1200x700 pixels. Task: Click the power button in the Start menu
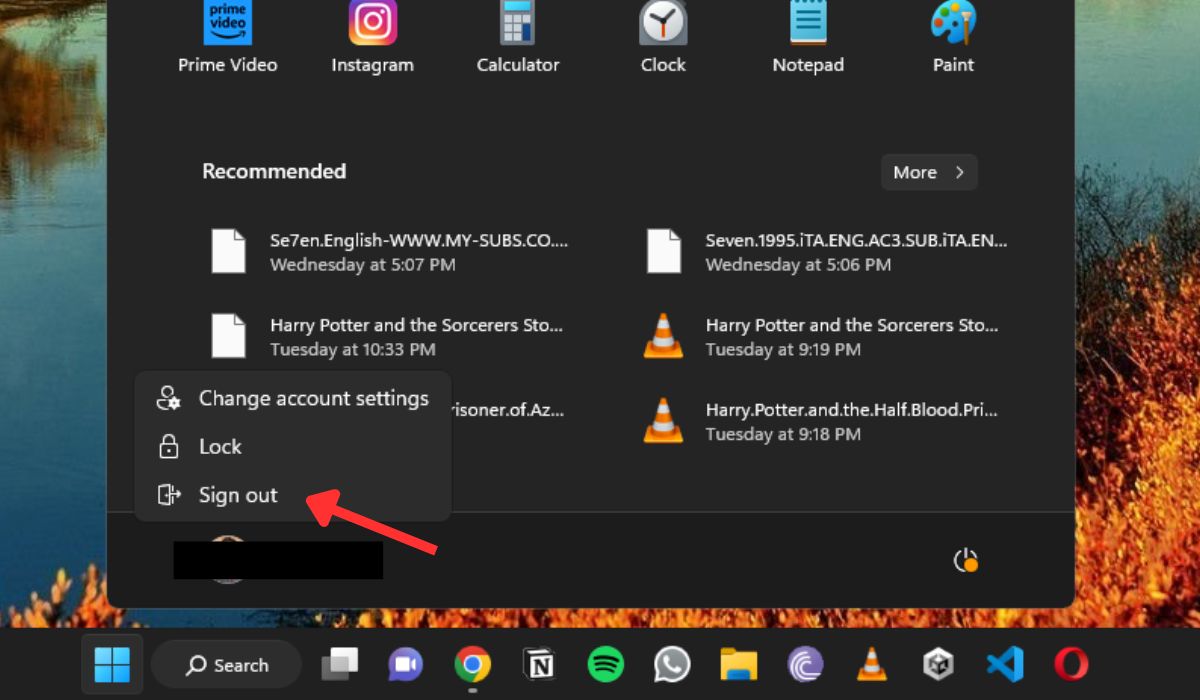pos(966,560)
